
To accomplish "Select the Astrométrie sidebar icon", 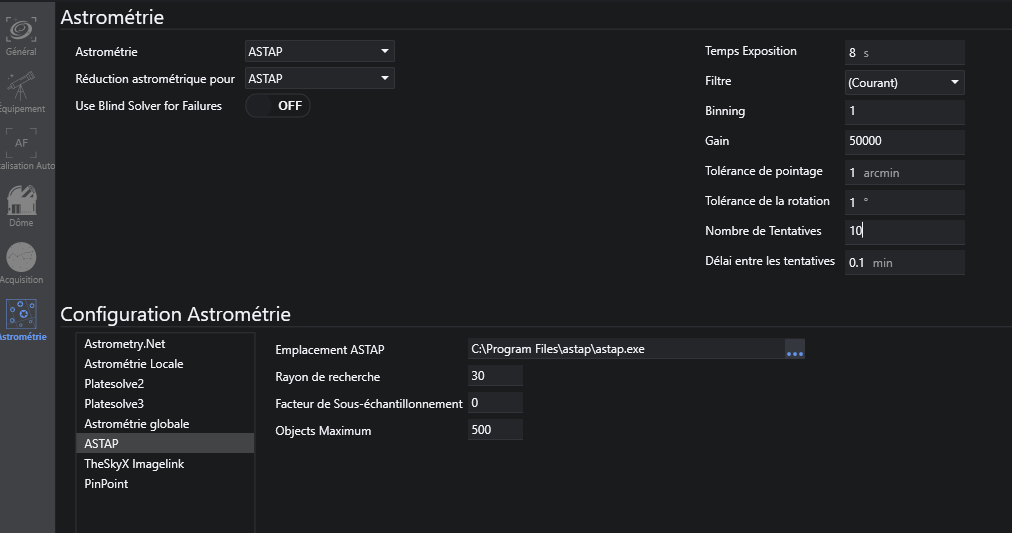I will click(x=21, y=318).
